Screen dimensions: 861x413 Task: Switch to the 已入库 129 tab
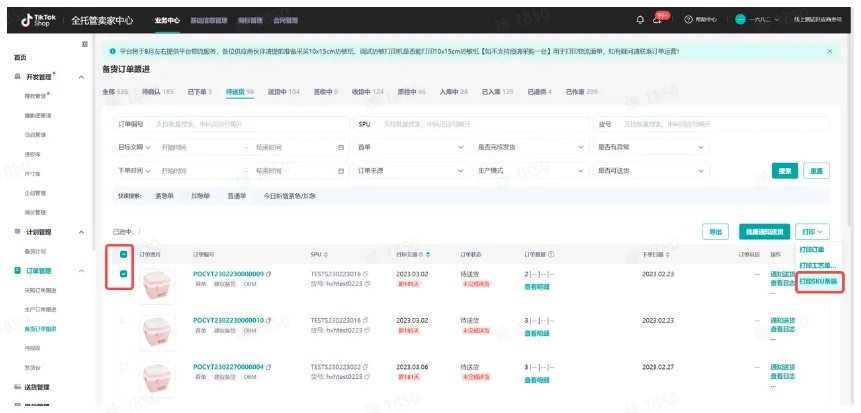pos(497,92)
